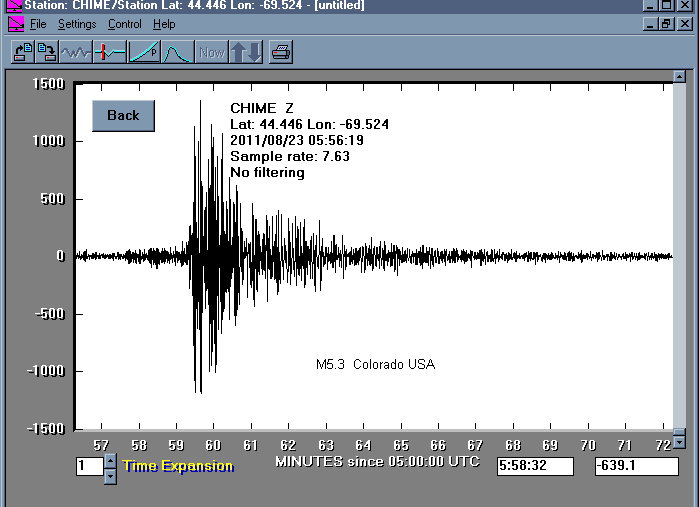Viewport: 699px width, 507px height.
Task: Select the gray waveform filter icon
Action: [x=76, y=51]
